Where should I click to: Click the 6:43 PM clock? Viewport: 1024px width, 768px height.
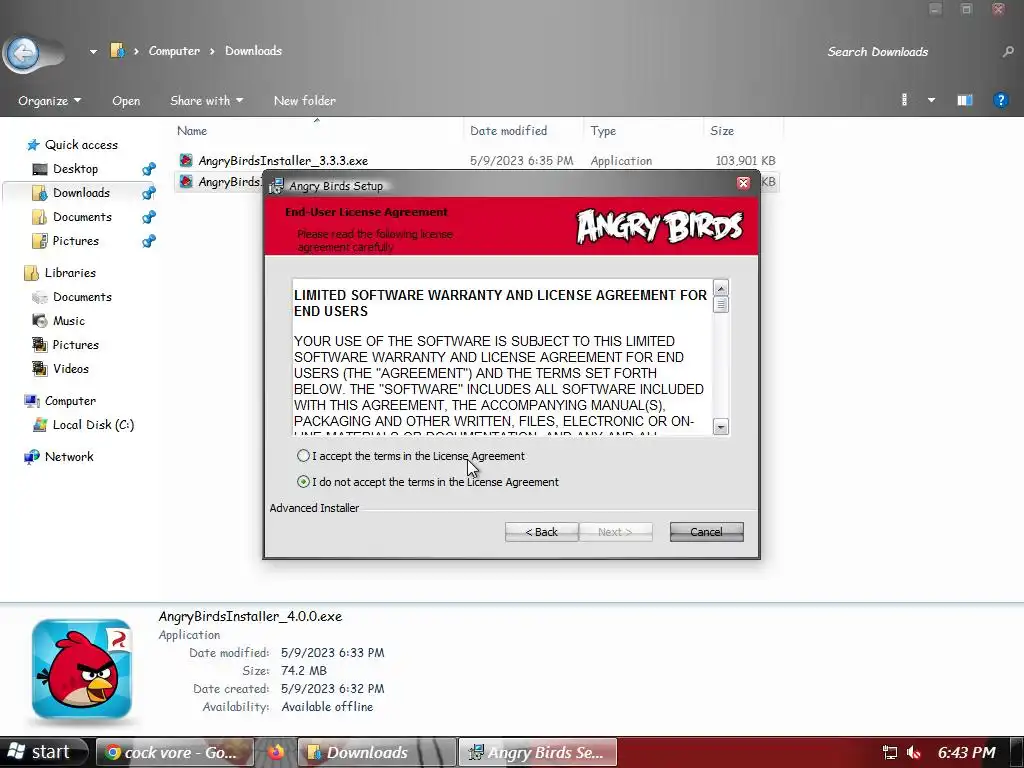(x=967, y=753)
